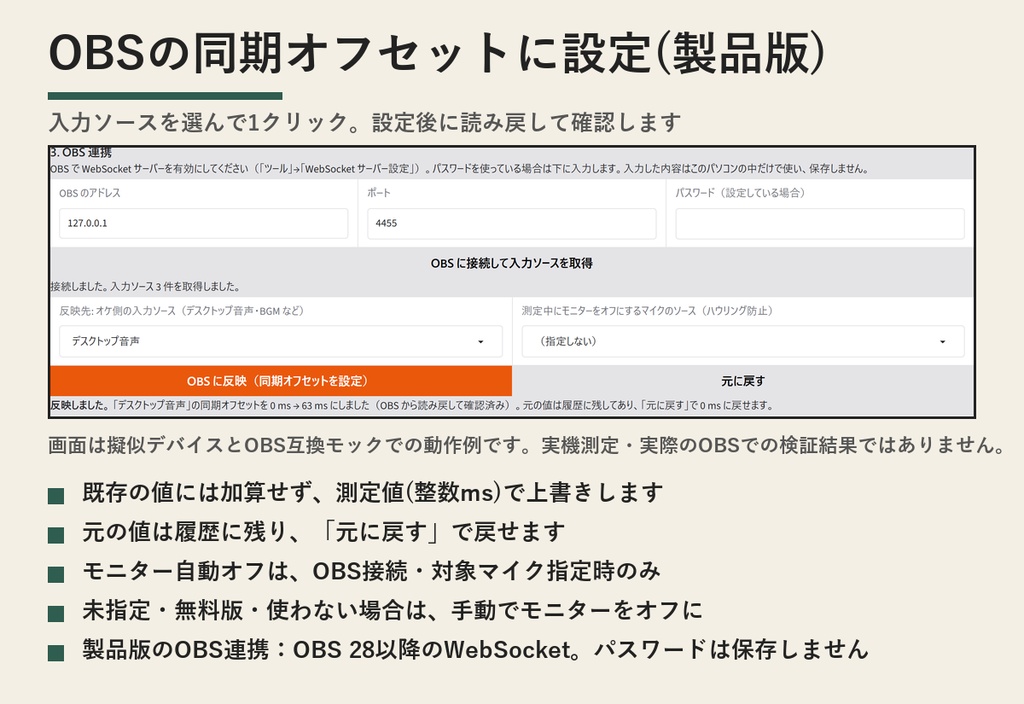Open the (指定しない) mic source selector
This screenshot has width=1024, height=704.
(743, 342)
